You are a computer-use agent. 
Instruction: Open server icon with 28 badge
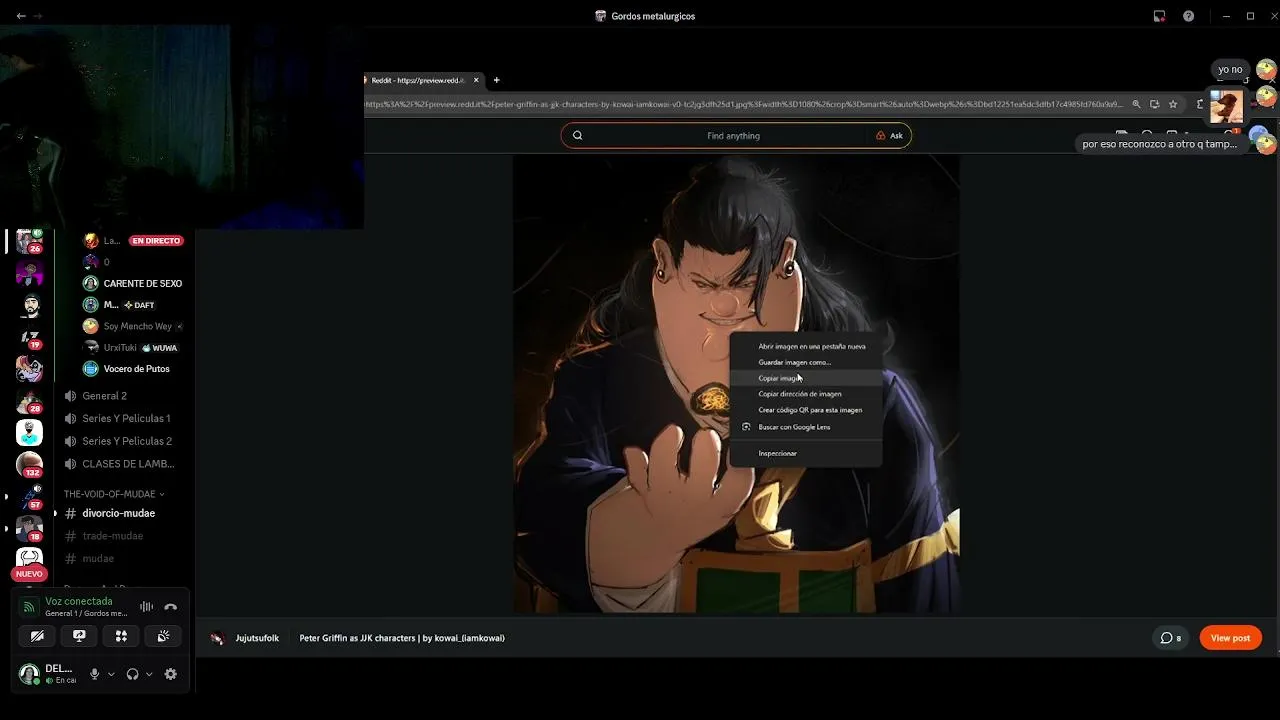[x=29, y=401]
